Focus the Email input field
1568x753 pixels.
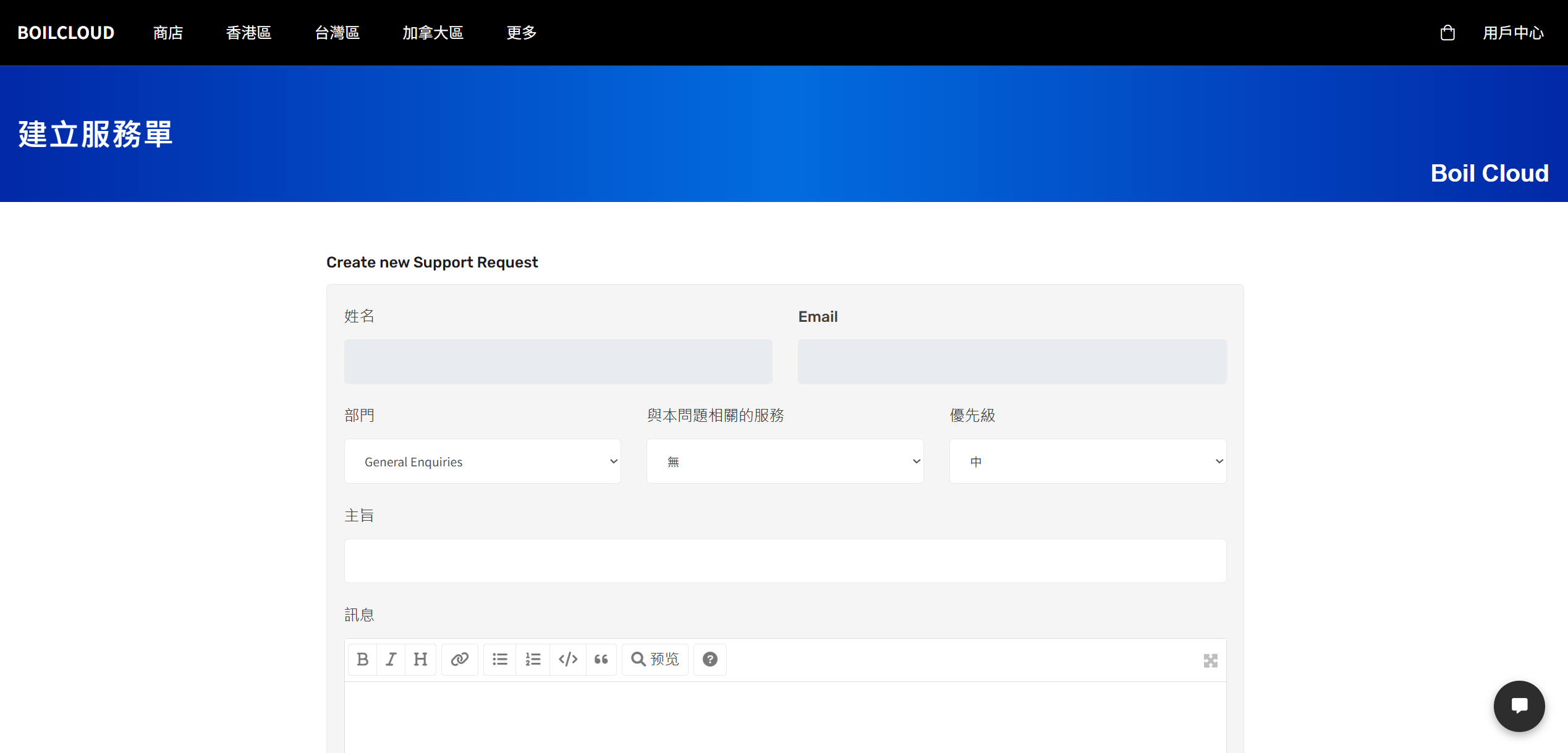[x=1012, y=361]
